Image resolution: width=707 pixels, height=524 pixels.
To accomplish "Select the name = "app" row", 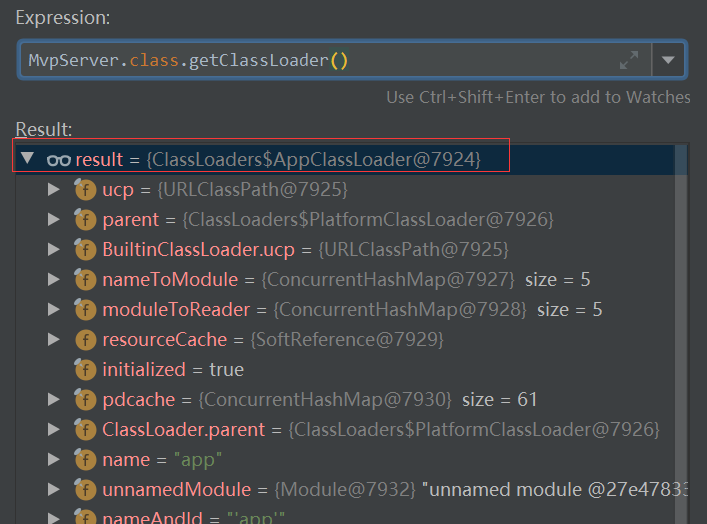I will (x=150, y=460).
